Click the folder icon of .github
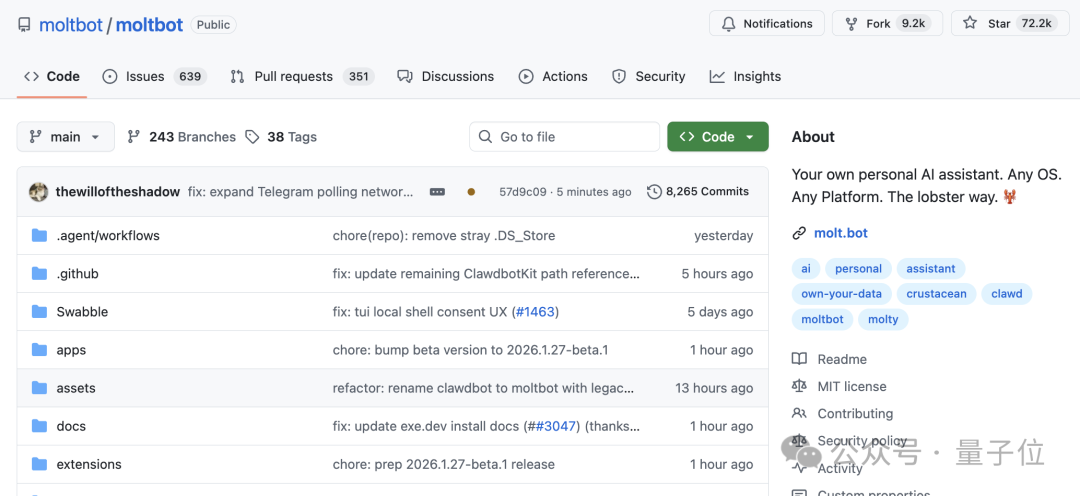This screenshot has height=496, width=1080. 39,273
